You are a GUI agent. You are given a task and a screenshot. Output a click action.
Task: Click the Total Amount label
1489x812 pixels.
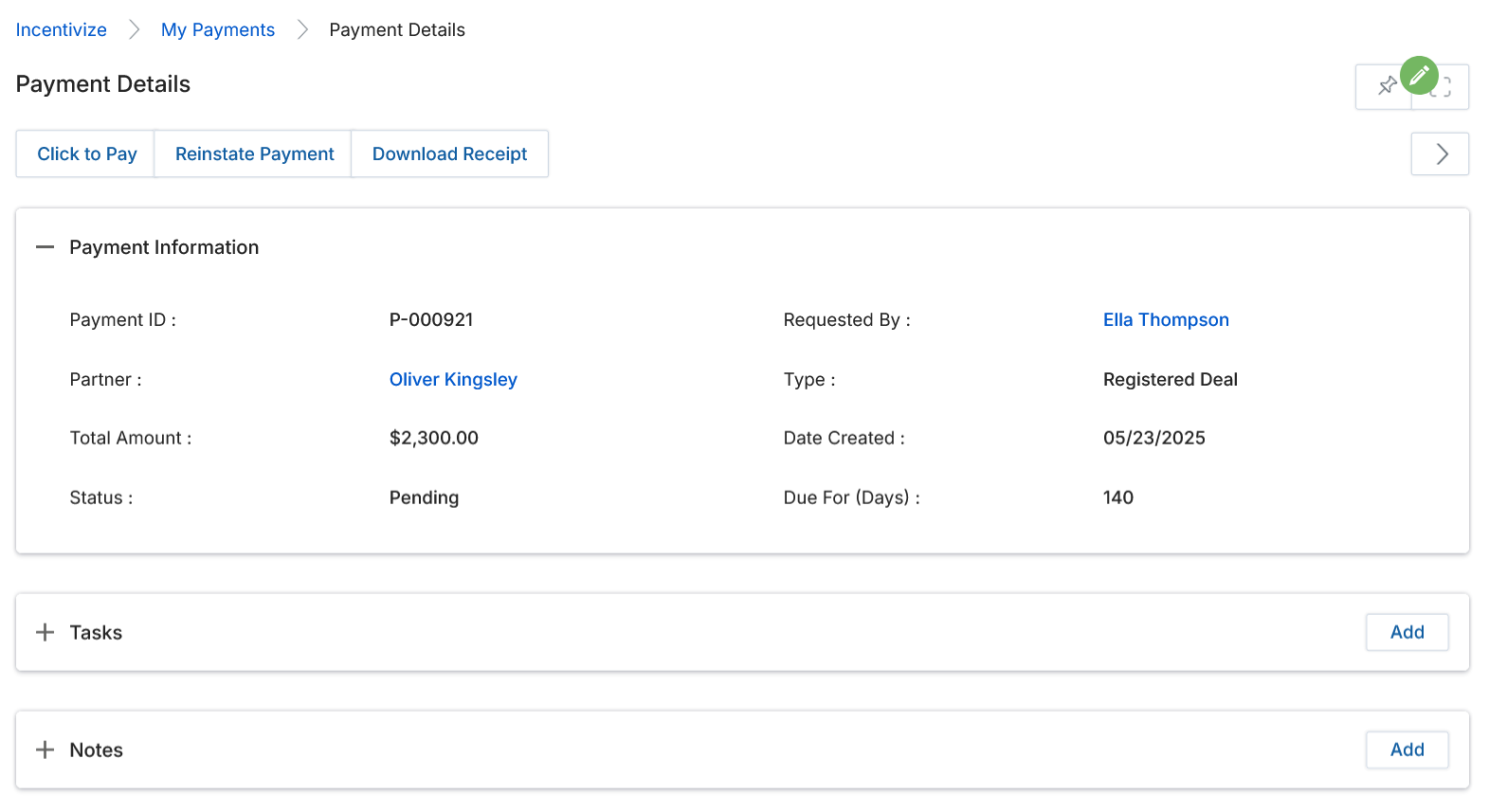pyautogui.click(x=131, y=438)
